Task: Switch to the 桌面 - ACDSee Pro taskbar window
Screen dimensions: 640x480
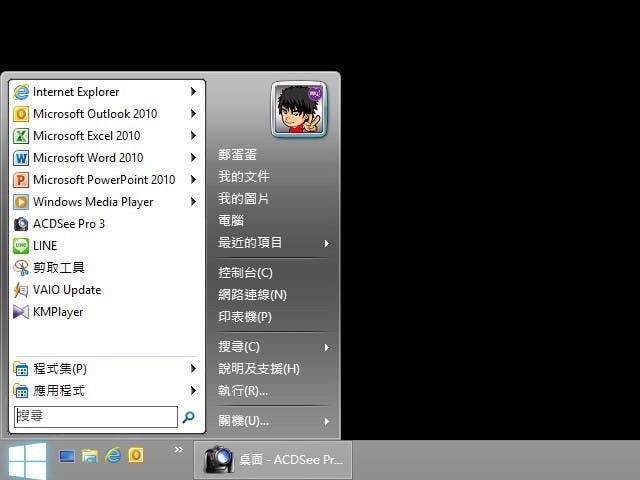Action: (x=273, y=460)
